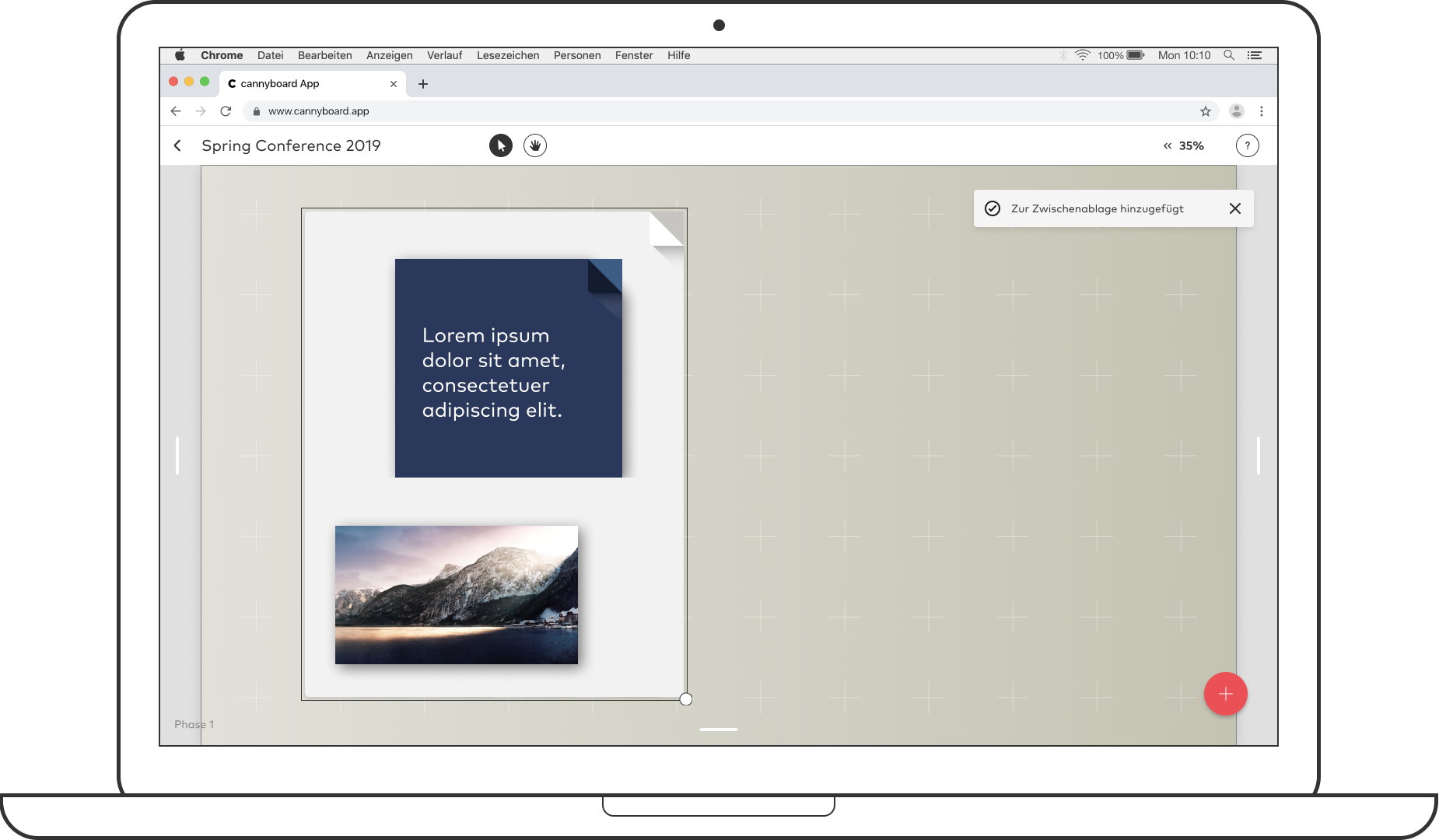This screenshot has width=1439, height=840.
Task: Open Chrome three-dot menu
Action: pos(1262,111)
